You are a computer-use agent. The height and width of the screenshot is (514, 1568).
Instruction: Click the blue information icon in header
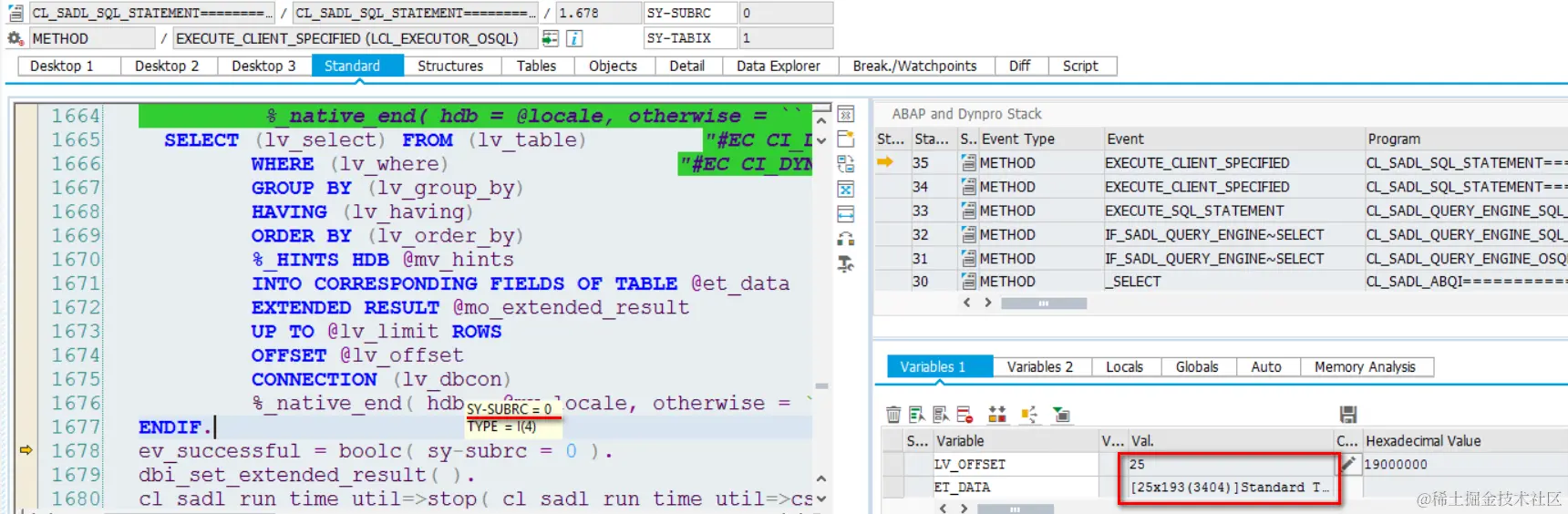click(574, 38)
